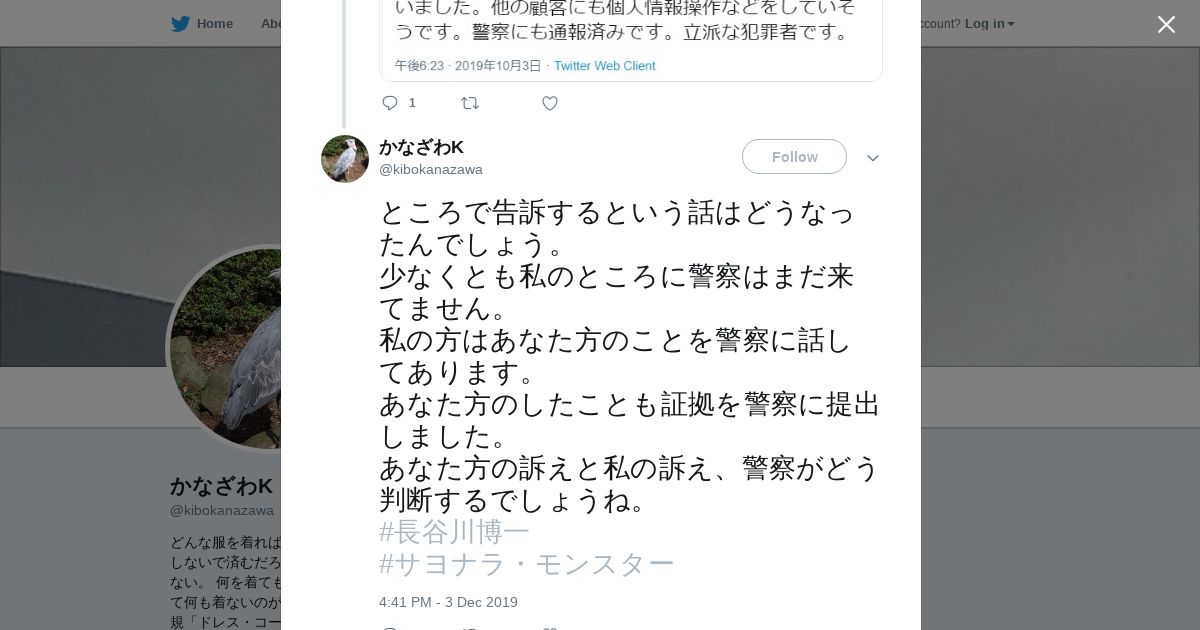
Task: Follow the @kibokanazawa account
Action: (794, 157)
